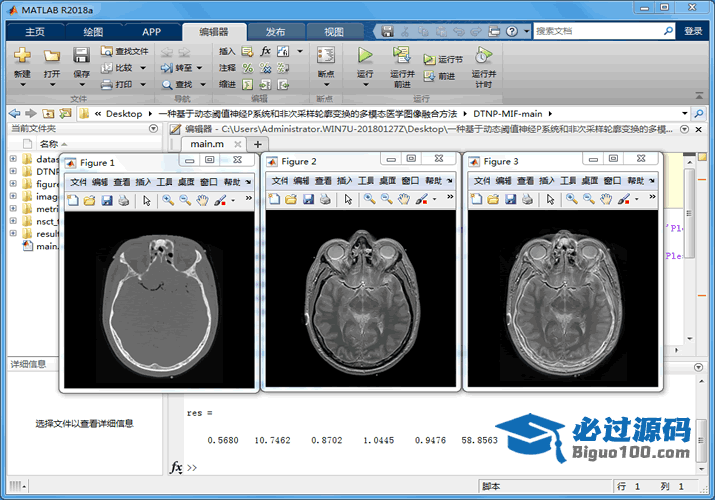Open the Run (运行) dropdown arrow
Viewport: 715px width, 500px height.
click(365, 85)
